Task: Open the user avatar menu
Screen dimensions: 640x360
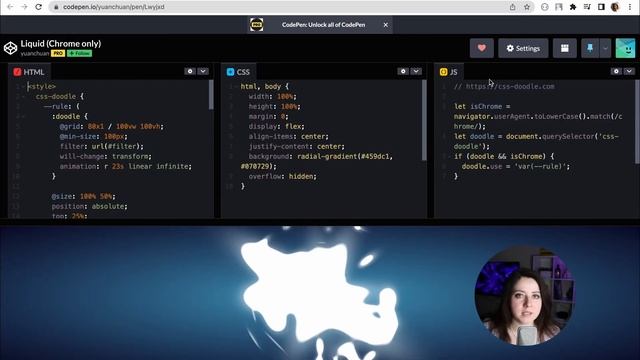Action: point(625,48)
